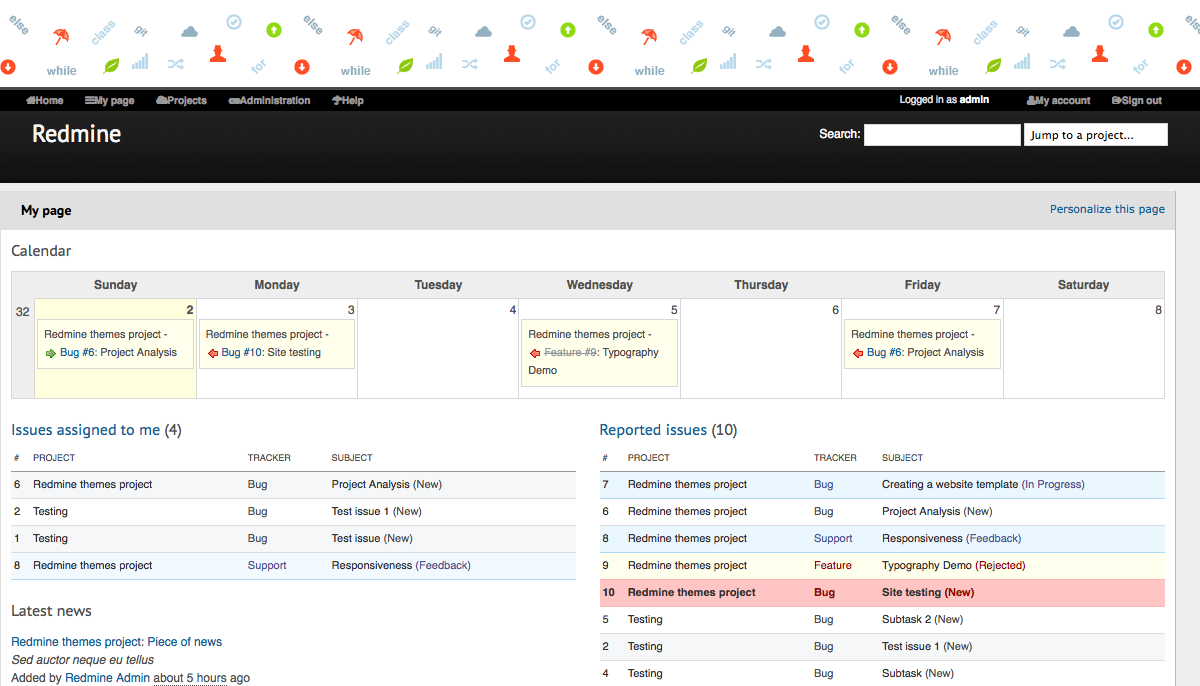Click the about 5 hours timestamp link

[x=190, y=678]
